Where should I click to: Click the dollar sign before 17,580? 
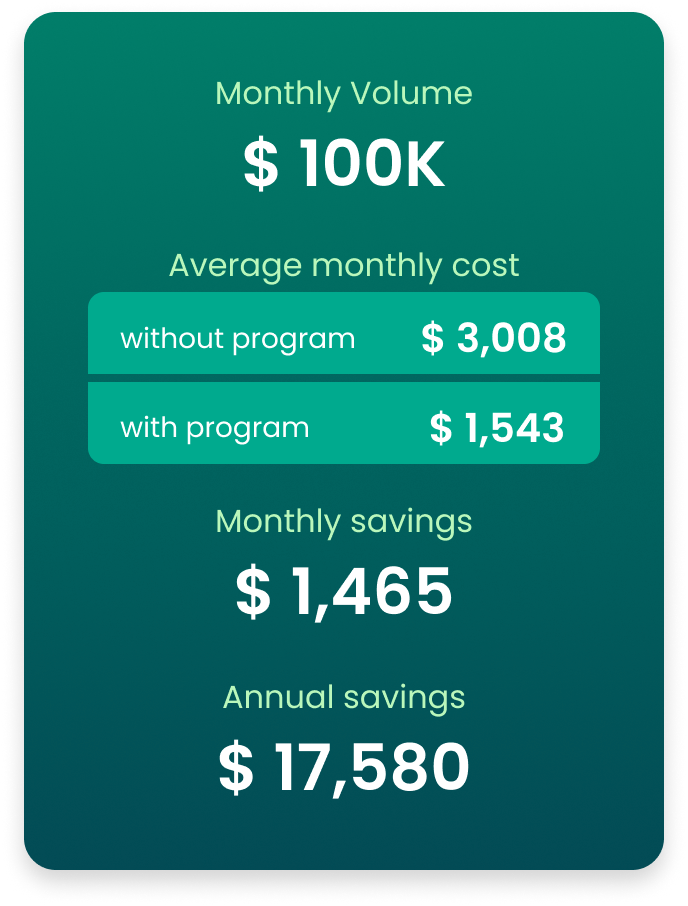[236, 768]
